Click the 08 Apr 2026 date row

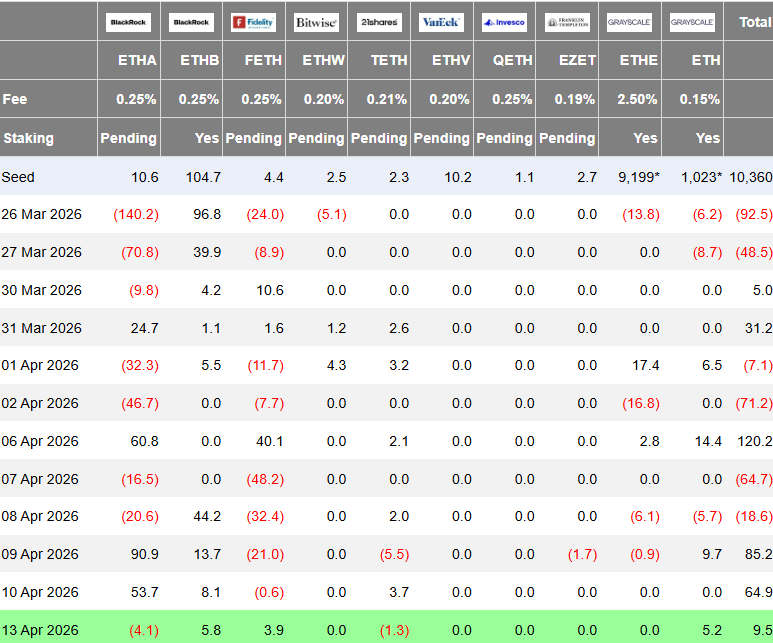coord(386,516)
